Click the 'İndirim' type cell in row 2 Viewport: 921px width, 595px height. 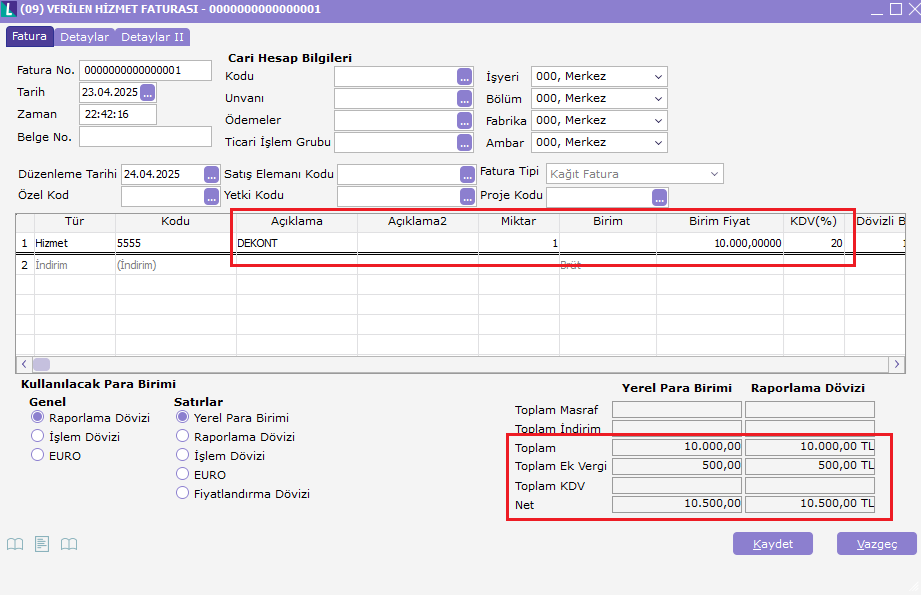pyautogui.click(x=75, y=265)
